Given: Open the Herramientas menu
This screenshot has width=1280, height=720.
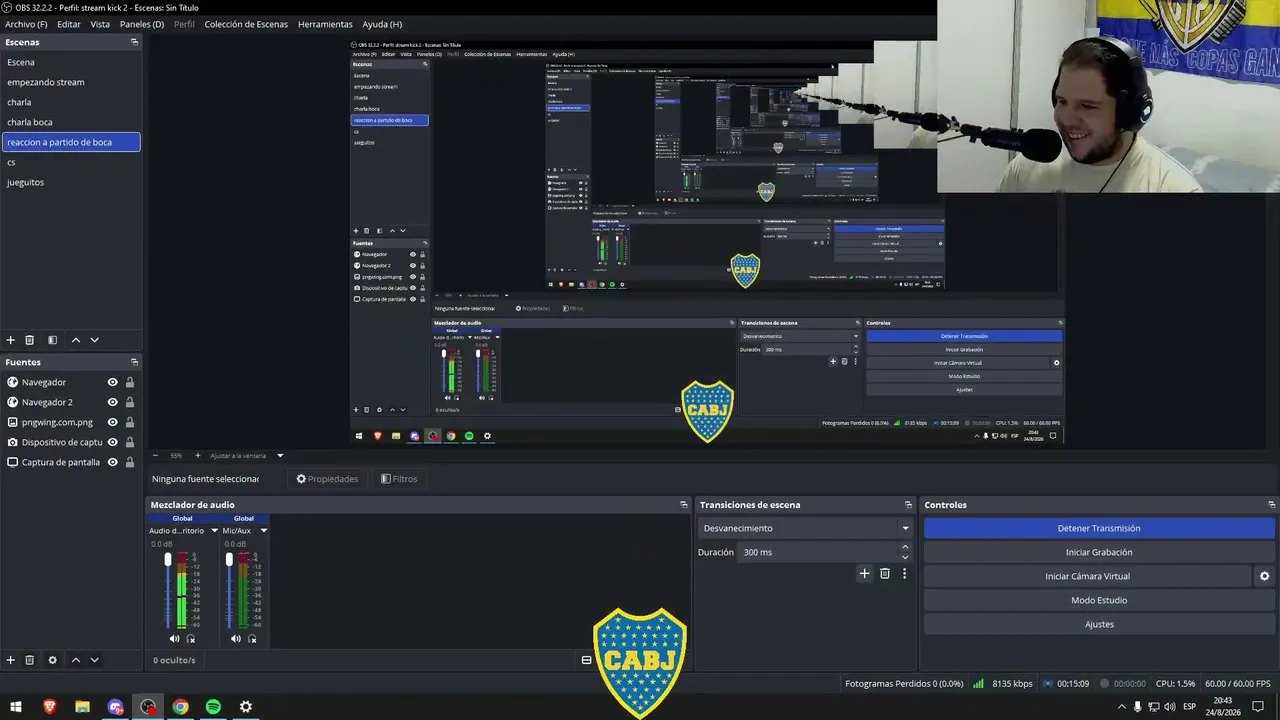Looking at the screenshot, I should [x=325, y=24].
